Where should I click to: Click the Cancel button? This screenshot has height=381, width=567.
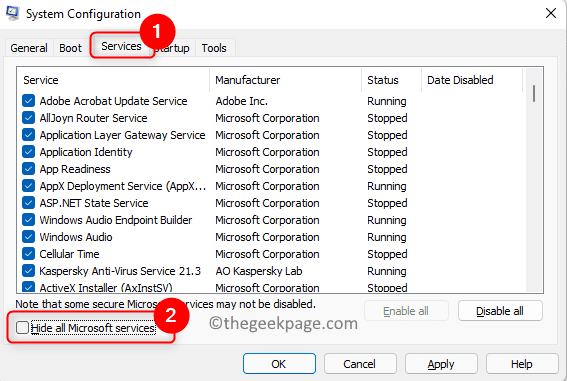pyautogui.click(x=360, y=364)
